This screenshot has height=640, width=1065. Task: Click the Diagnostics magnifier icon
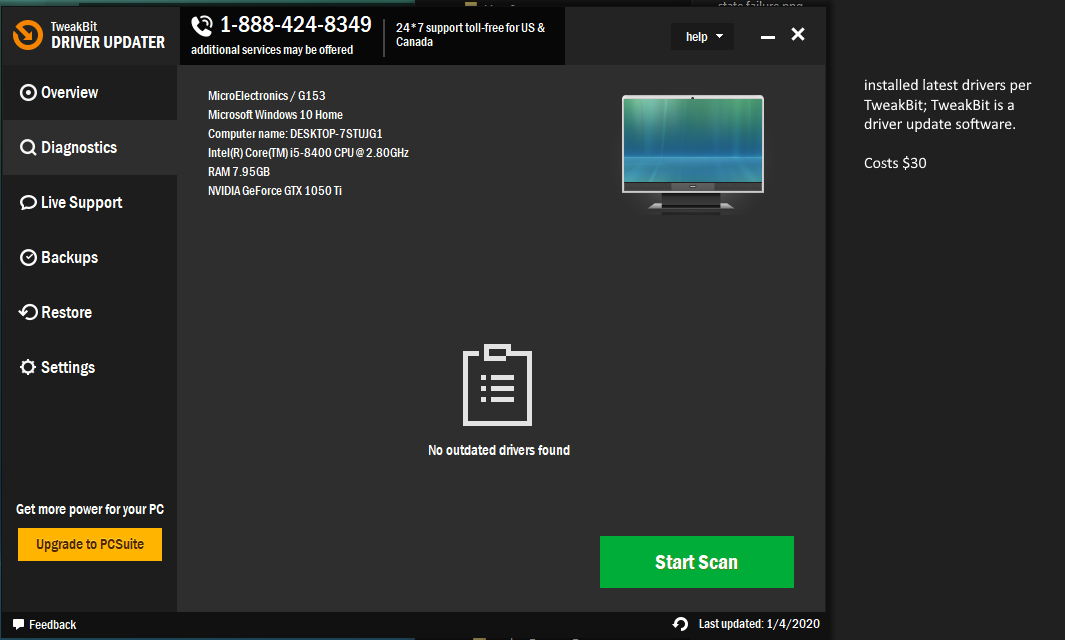28,147
